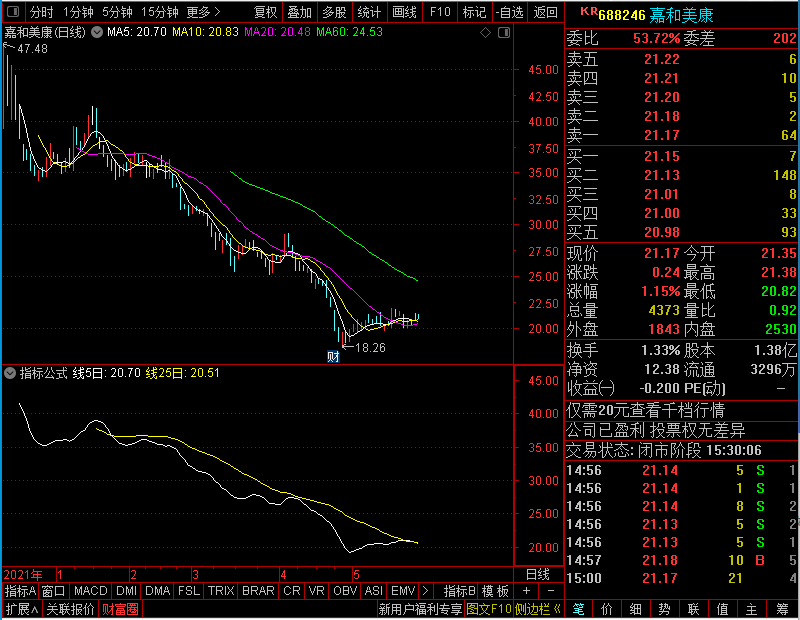Click the chart icon left of 分时
800x620 pixels.
(x=12, y=12)
